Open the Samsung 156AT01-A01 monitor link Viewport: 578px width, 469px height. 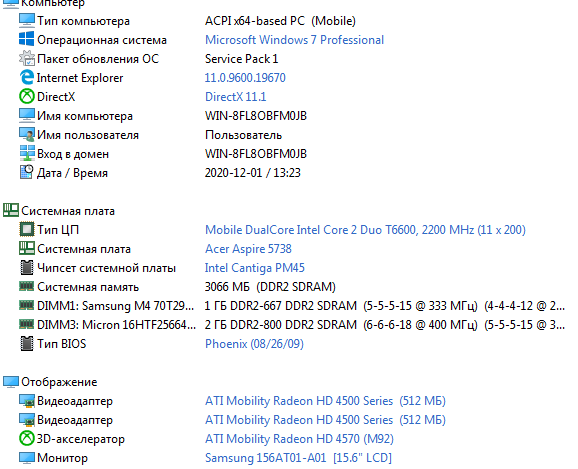coord(298,458)
